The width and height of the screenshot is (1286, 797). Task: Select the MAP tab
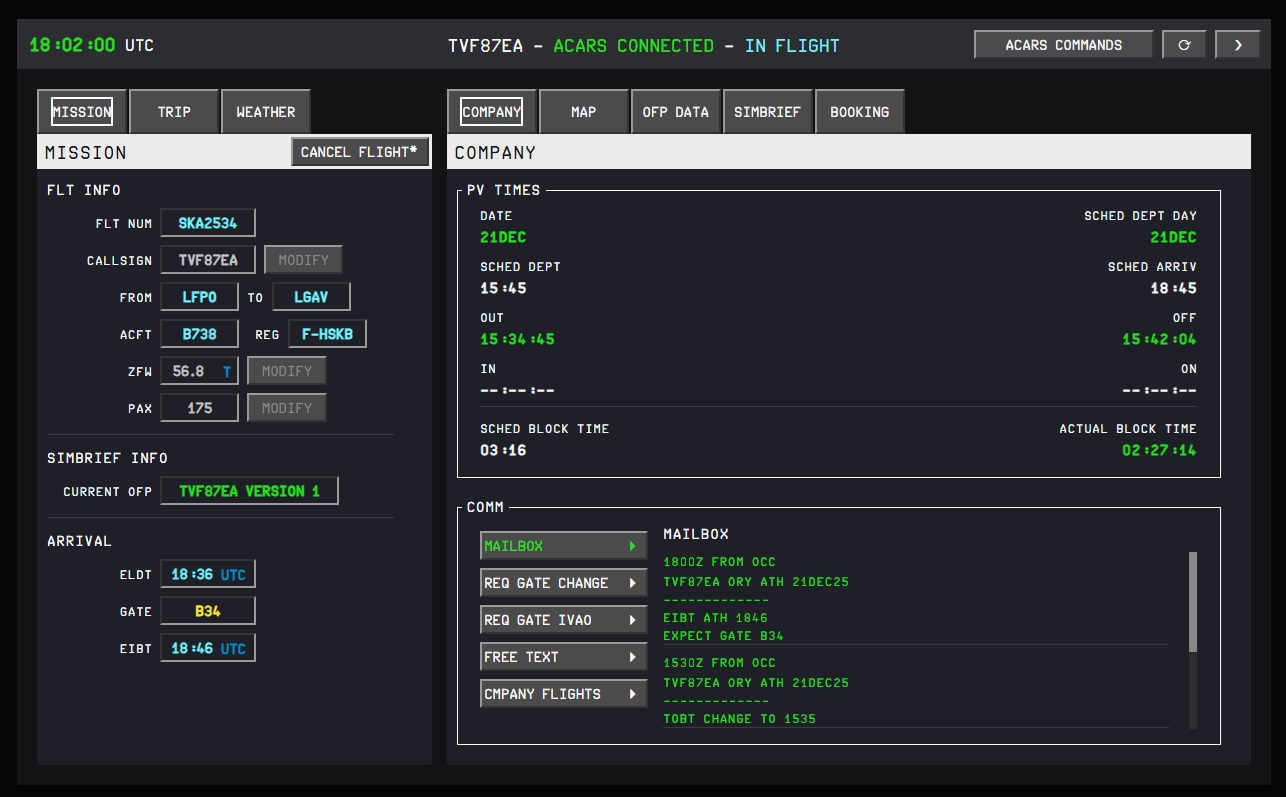point(583,112)
